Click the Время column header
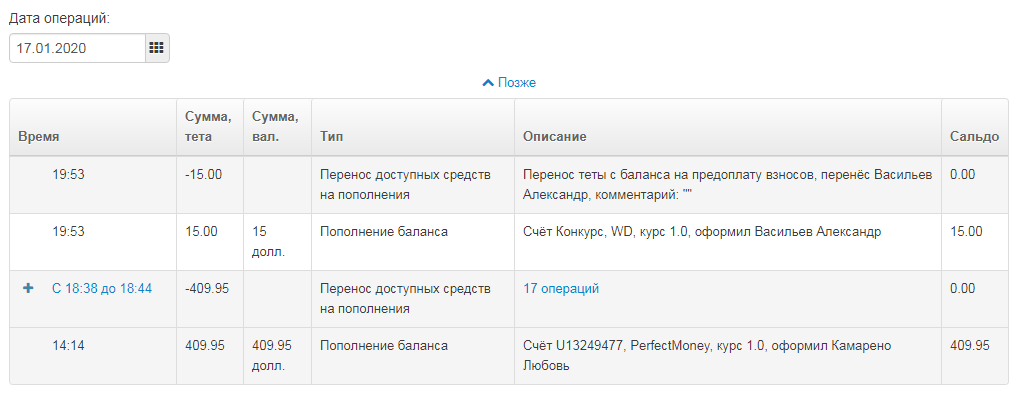Image resolution: width=1015 pixels, height=393 pixels. point(93,128)
